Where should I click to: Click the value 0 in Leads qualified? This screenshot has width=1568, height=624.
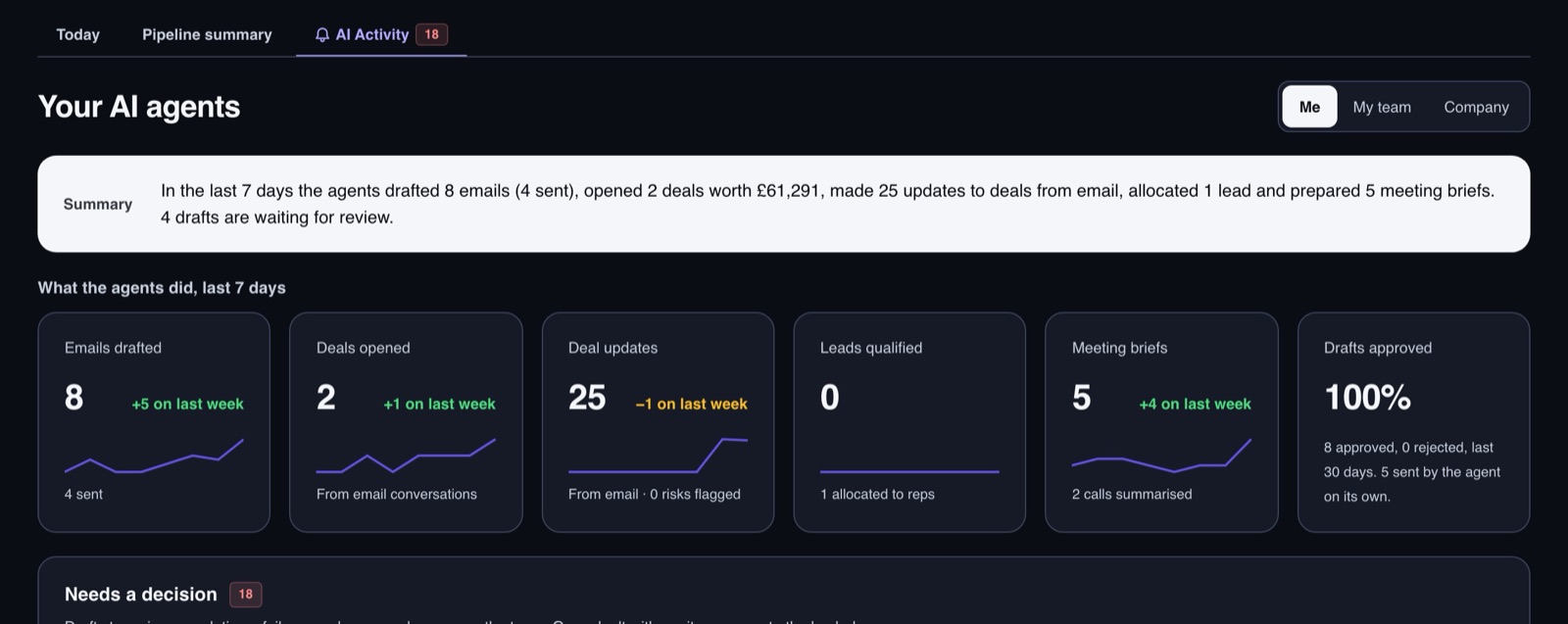pos(829,397)
